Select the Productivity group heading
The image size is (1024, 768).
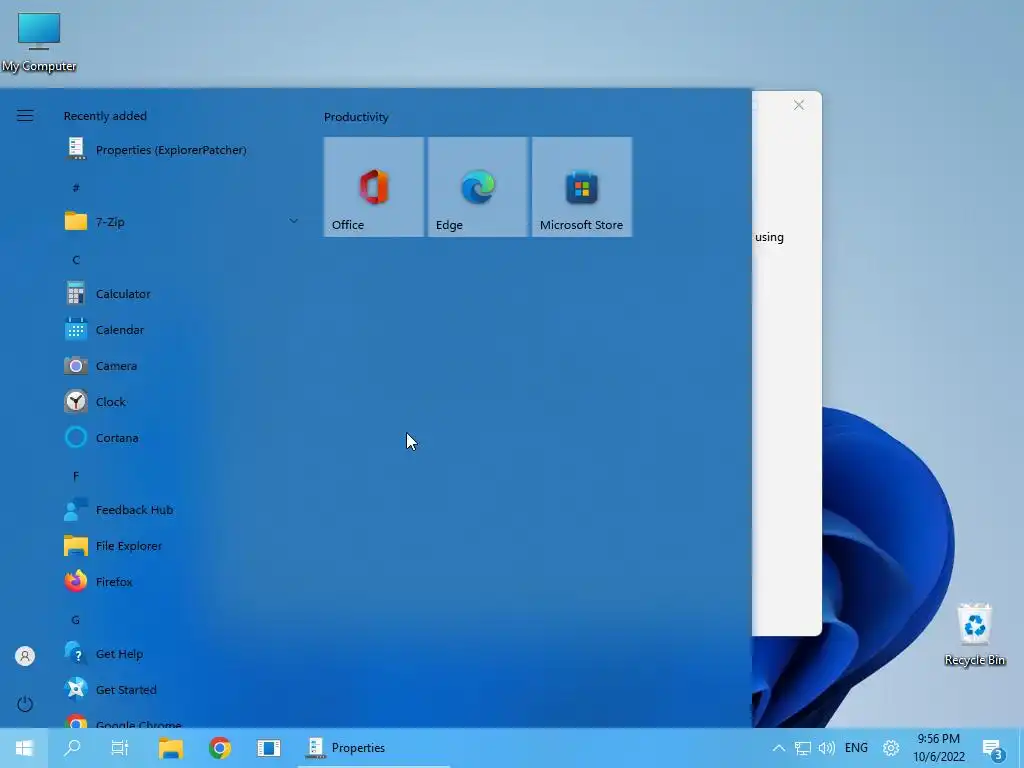coord(356,117)
